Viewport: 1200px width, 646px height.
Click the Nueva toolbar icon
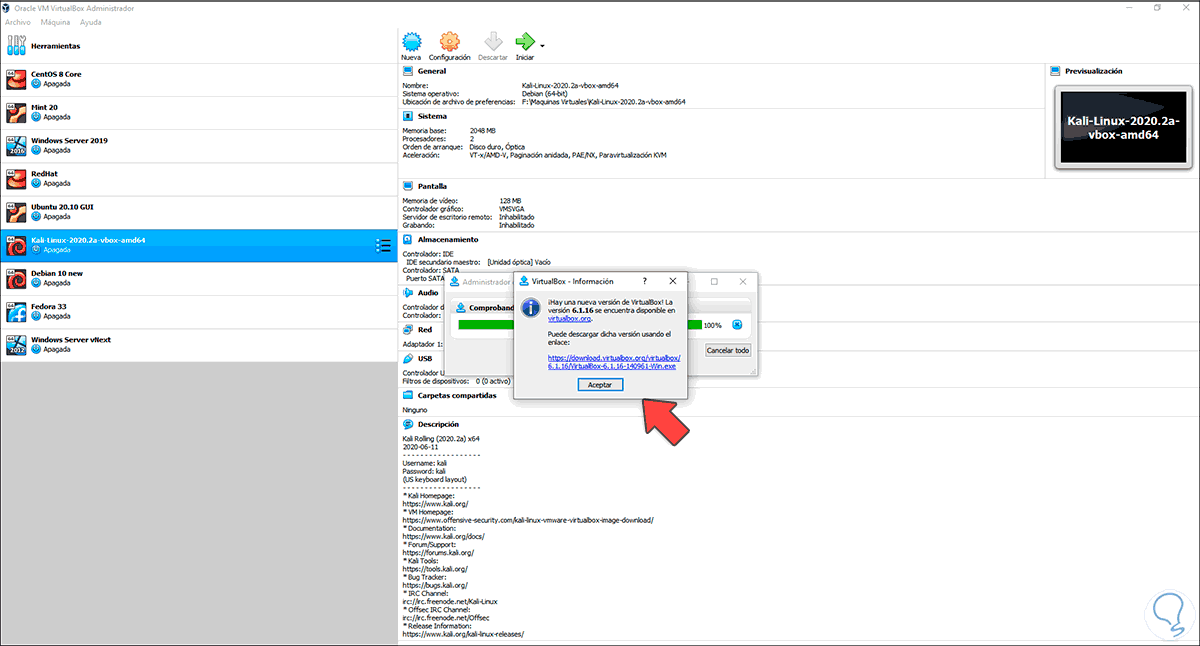point(411,41)
